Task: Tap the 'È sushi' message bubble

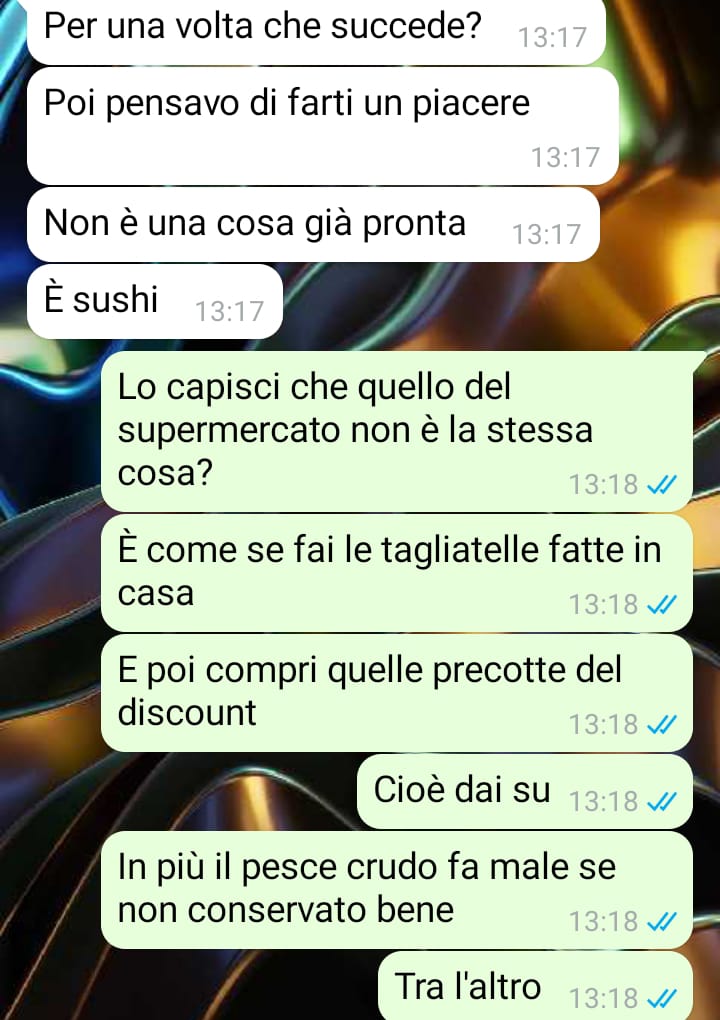Action: pyautogui.click(x=155, y=301)
